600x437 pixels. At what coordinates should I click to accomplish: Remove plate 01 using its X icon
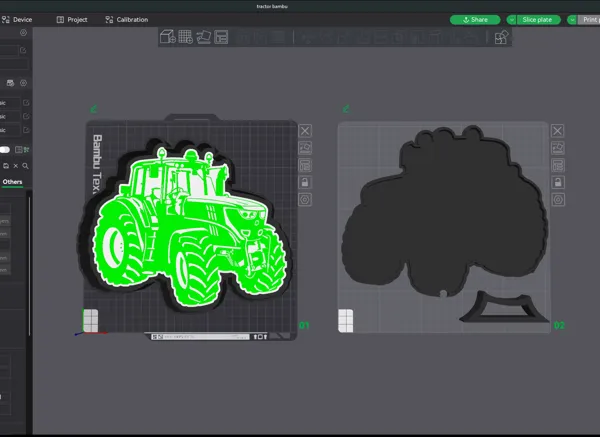tap(305, 131)
